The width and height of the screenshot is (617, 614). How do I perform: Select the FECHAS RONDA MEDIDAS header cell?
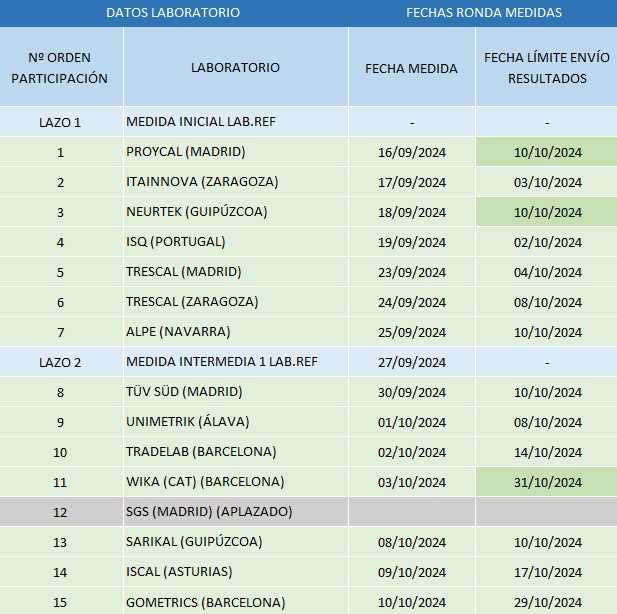(483, 13)
